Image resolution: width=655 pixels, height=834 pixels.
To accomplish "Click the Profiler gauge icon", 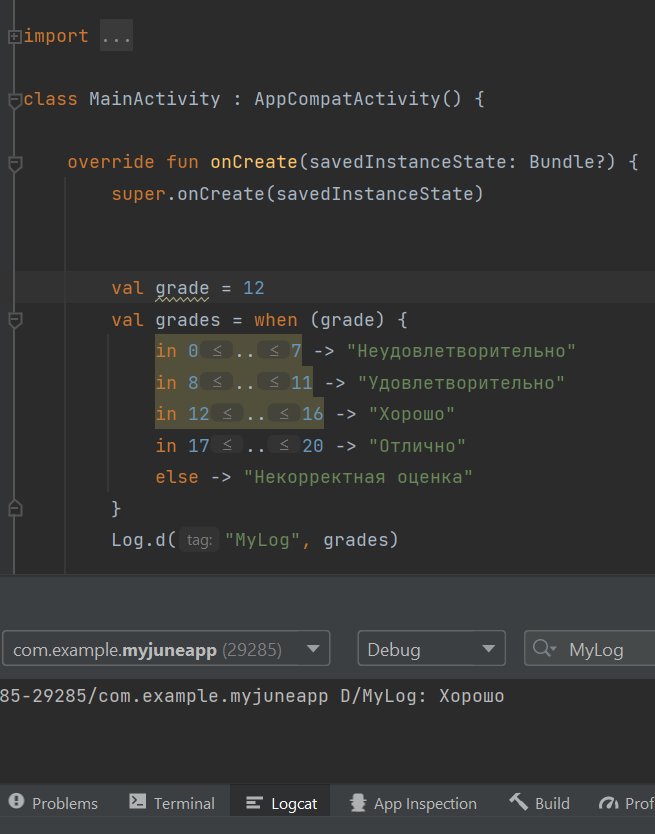I will pos(607,802).
